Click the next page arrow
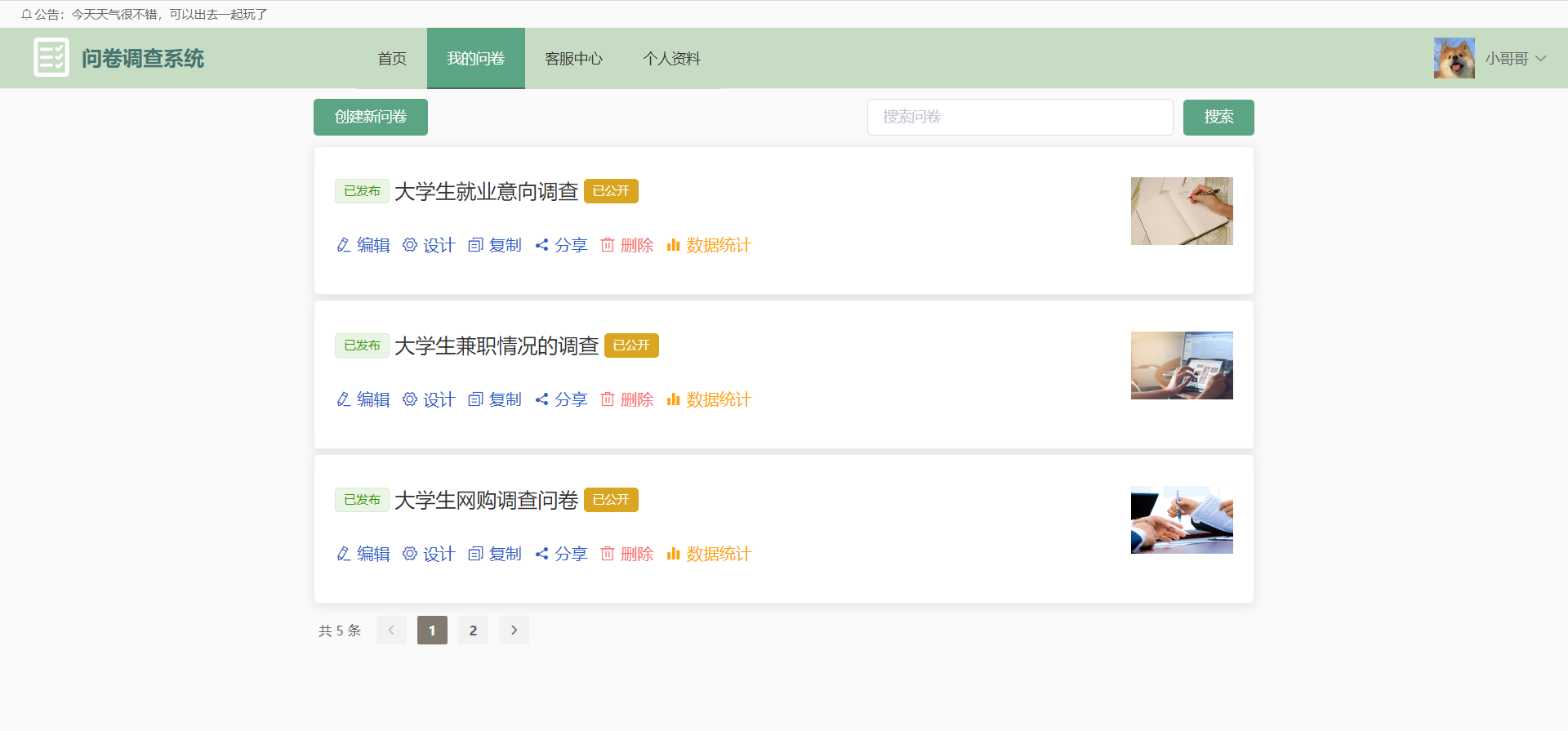This screenshot has width=1568, height=731. [514, 631]
